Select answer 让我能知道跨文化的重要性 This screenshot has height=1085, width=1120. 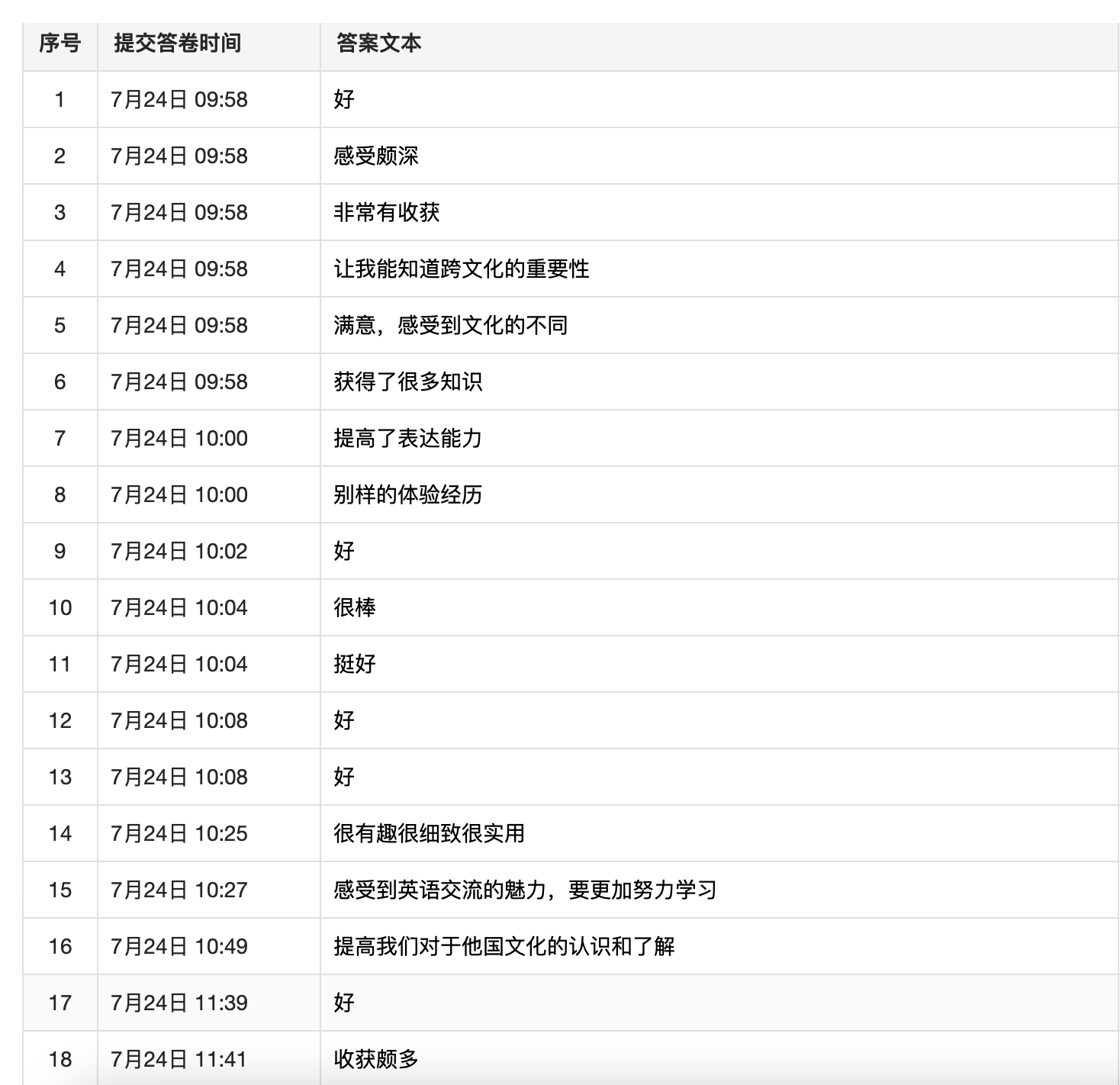462,269
